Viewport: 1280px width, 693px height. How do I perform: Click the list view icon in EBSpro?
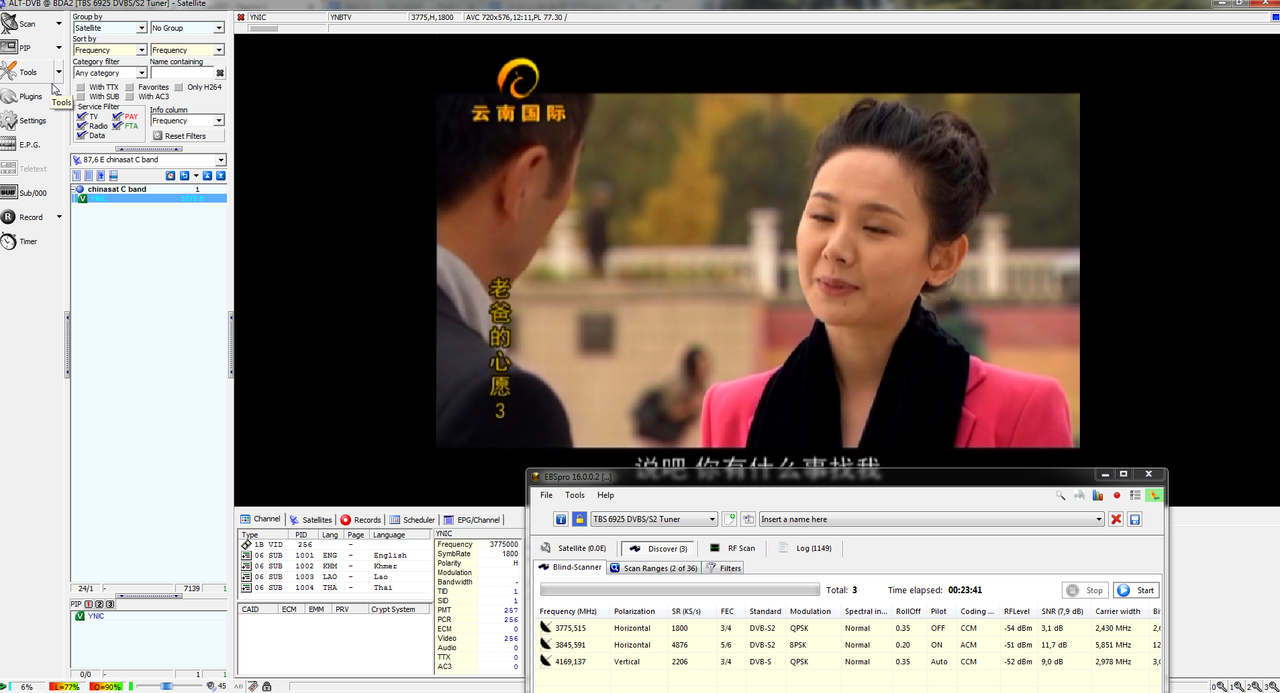(1135, 495)
